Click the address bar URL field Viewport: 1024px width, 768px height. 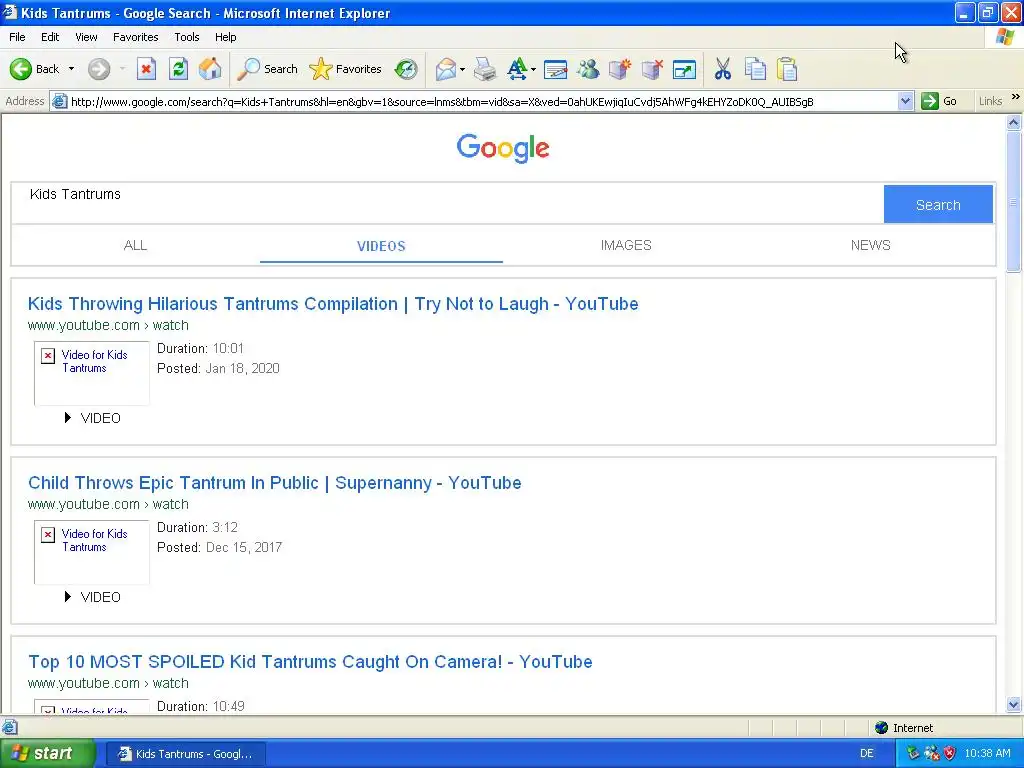tap(482, 102)
